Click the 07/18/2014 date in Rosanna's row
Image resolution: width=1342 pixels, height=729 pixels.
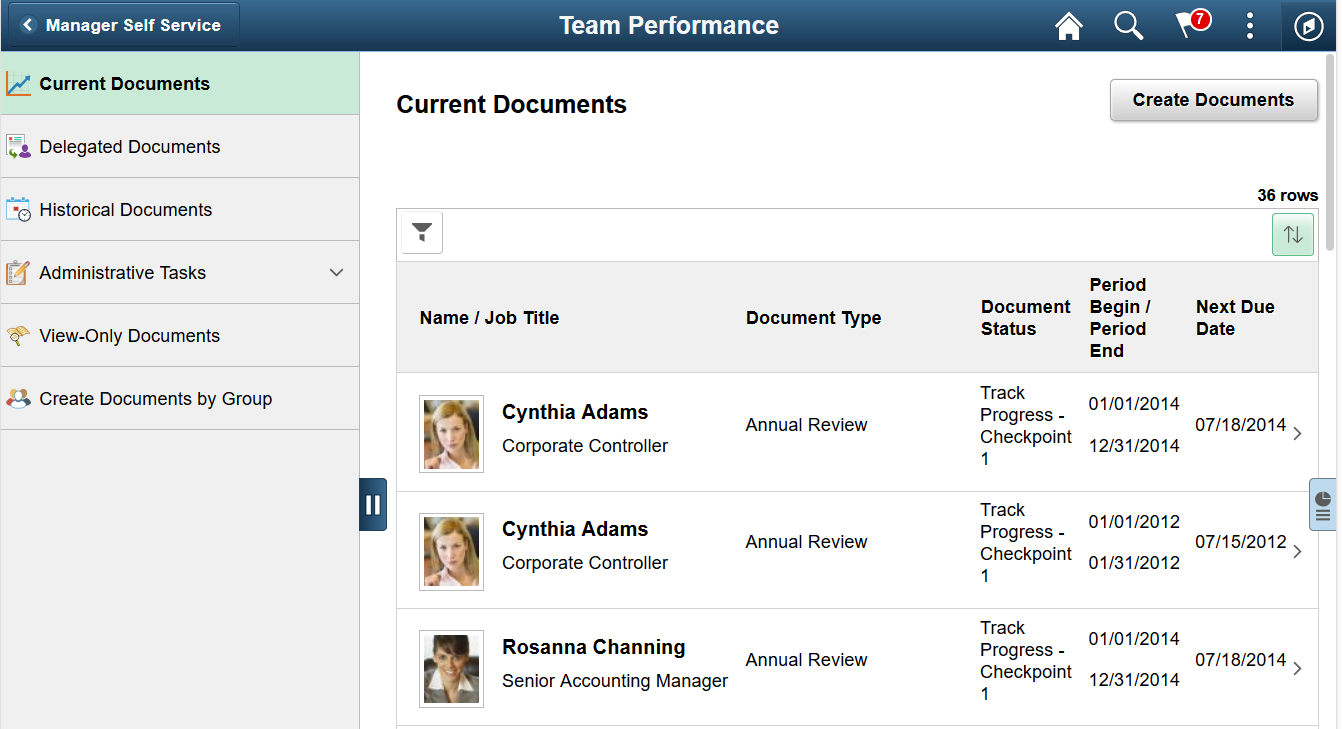coord(1240,660)
